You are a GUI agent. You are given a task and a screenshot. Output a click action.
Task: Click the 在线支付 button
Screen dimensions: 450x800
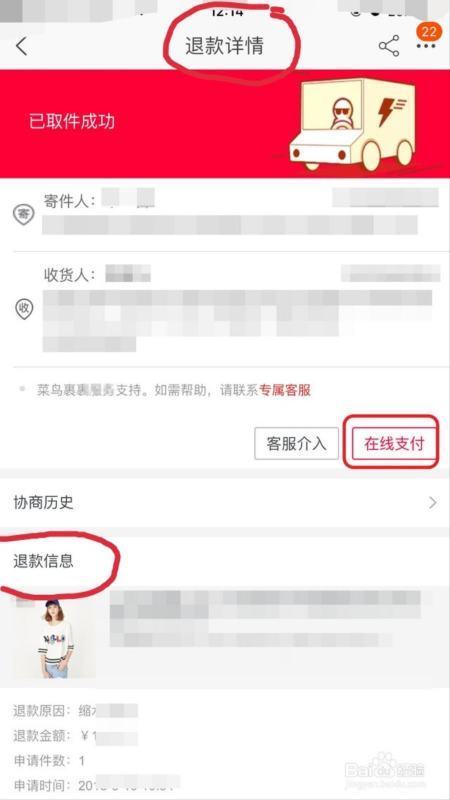tap(393, 443)
